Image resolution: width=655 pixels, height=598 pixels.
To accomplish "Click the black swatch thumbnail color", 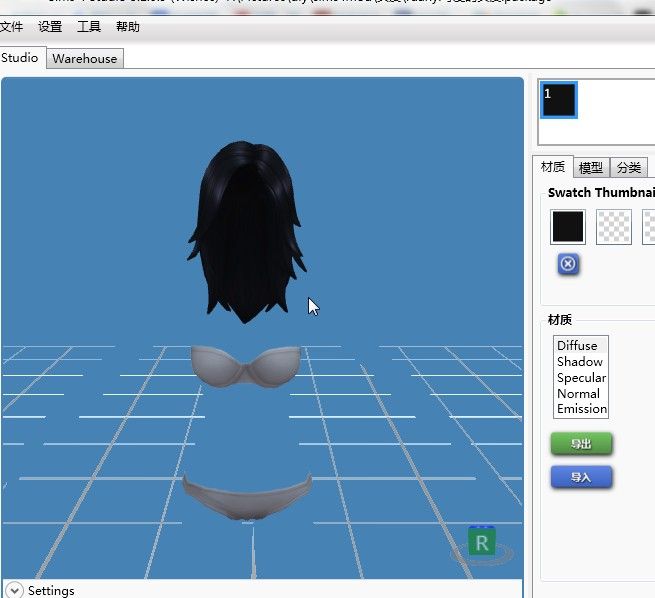I will point(568,227).
